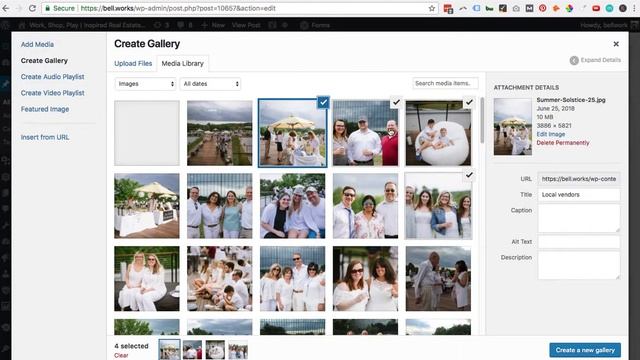Open the Chrome three-dot menu

[635, 8]
